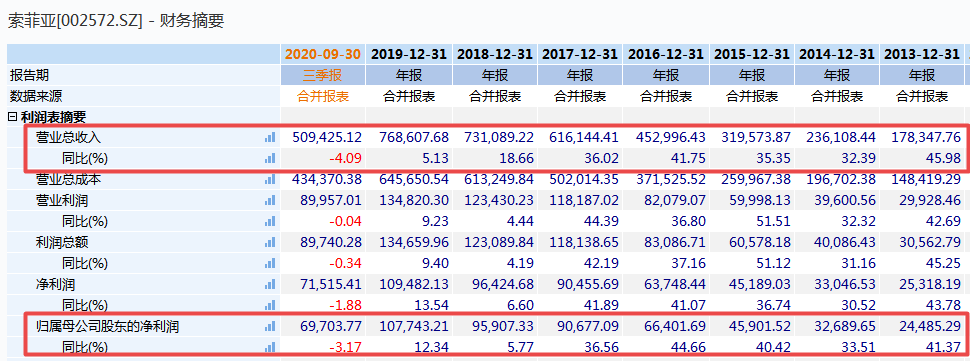Click the red -0.04 growth value
This screenshot has height=361, width=970.
345,221
